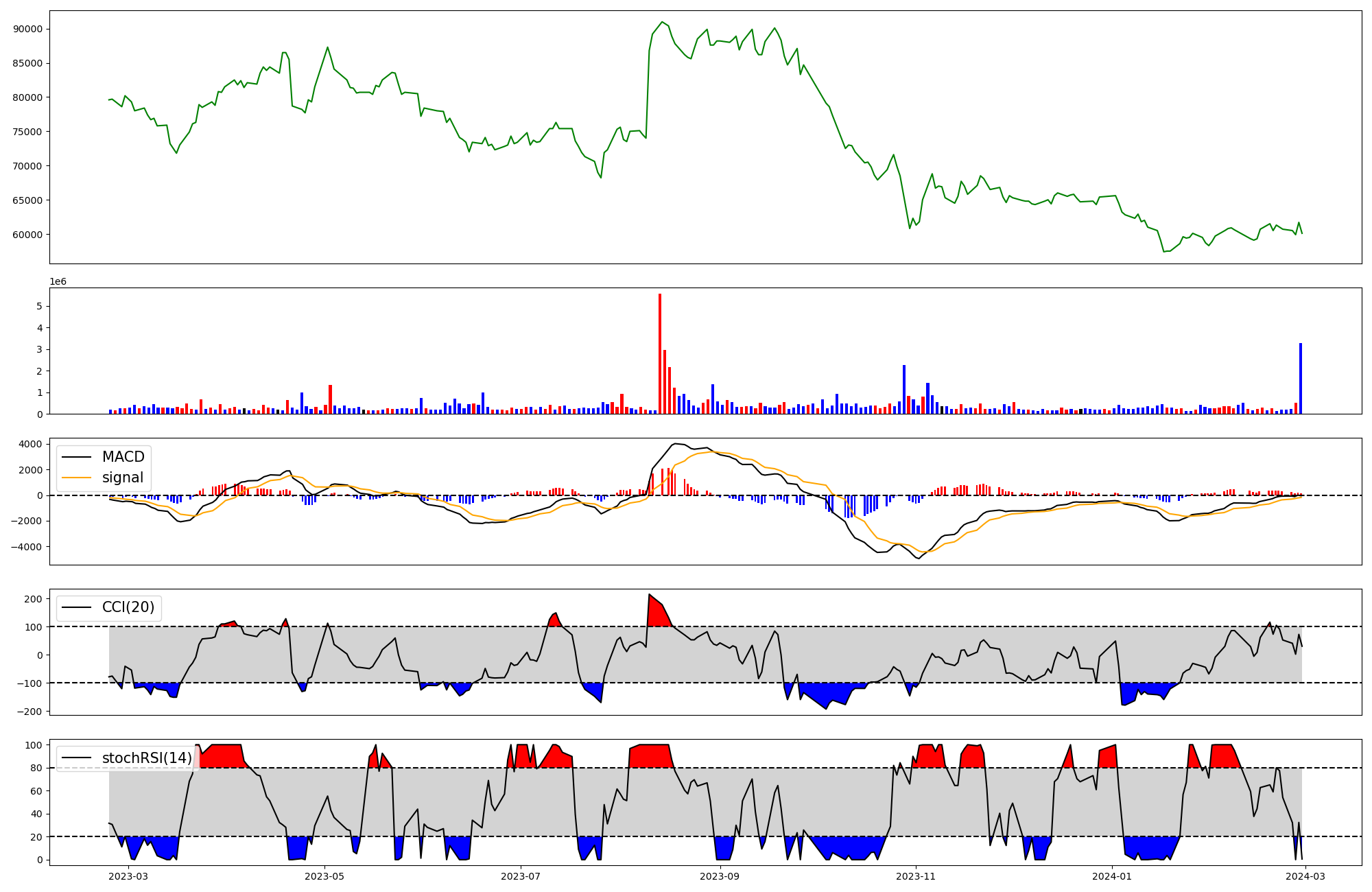Click the 80 tick on the stochRSI axis
This screenshot has width=1372, height=892.
point(36,768)
